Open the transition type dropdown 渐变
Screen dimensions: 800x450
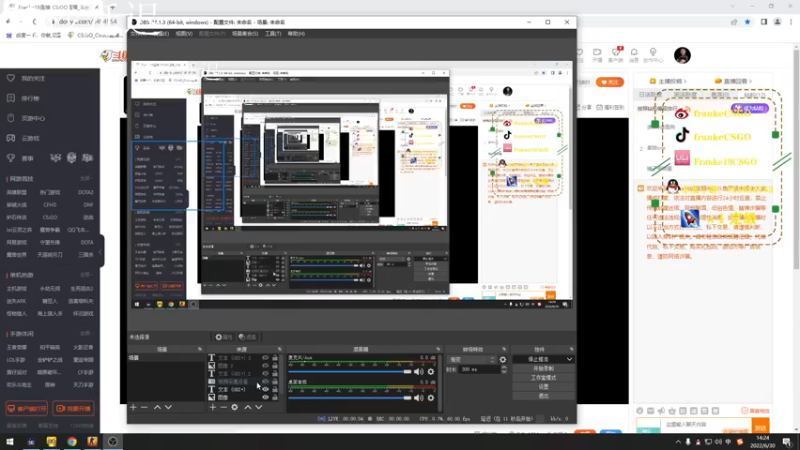472,359
